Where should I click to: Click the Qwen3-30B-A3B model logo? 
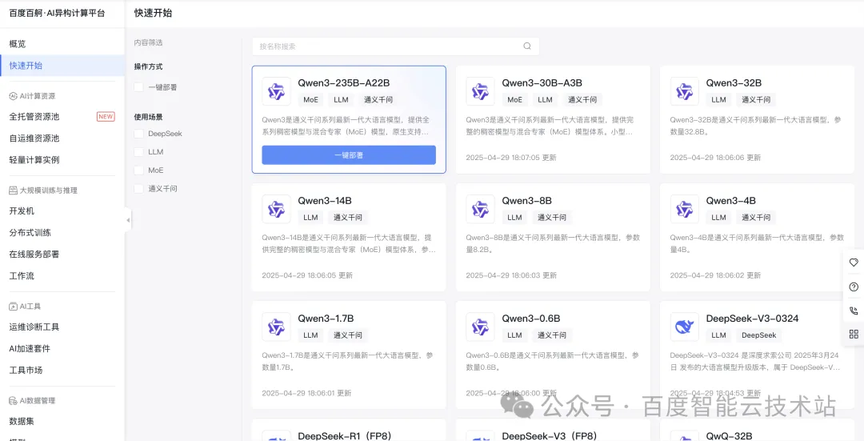480,92
